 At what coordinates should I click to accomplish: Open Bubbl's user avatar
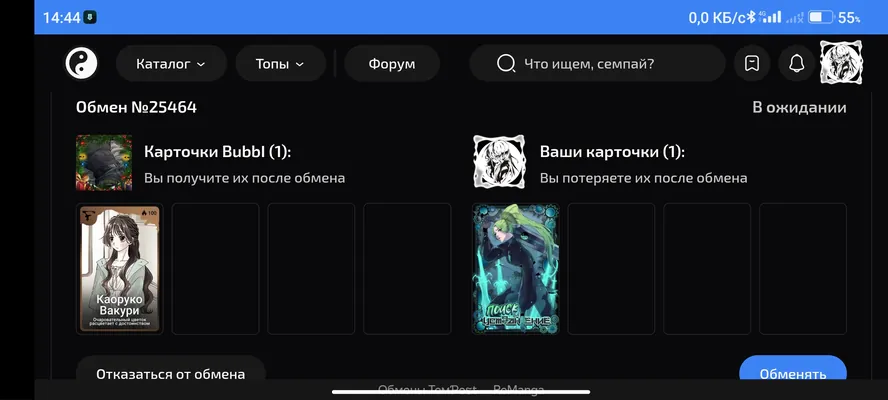[104, 163]
